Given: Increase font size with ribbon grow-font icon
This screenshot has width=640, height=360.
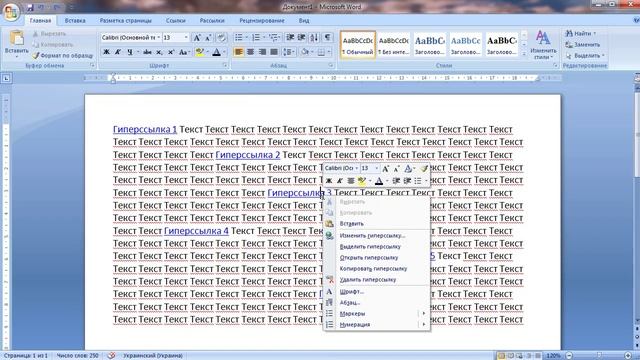Looking at the screenshot, I should click(x=197, y=38).
